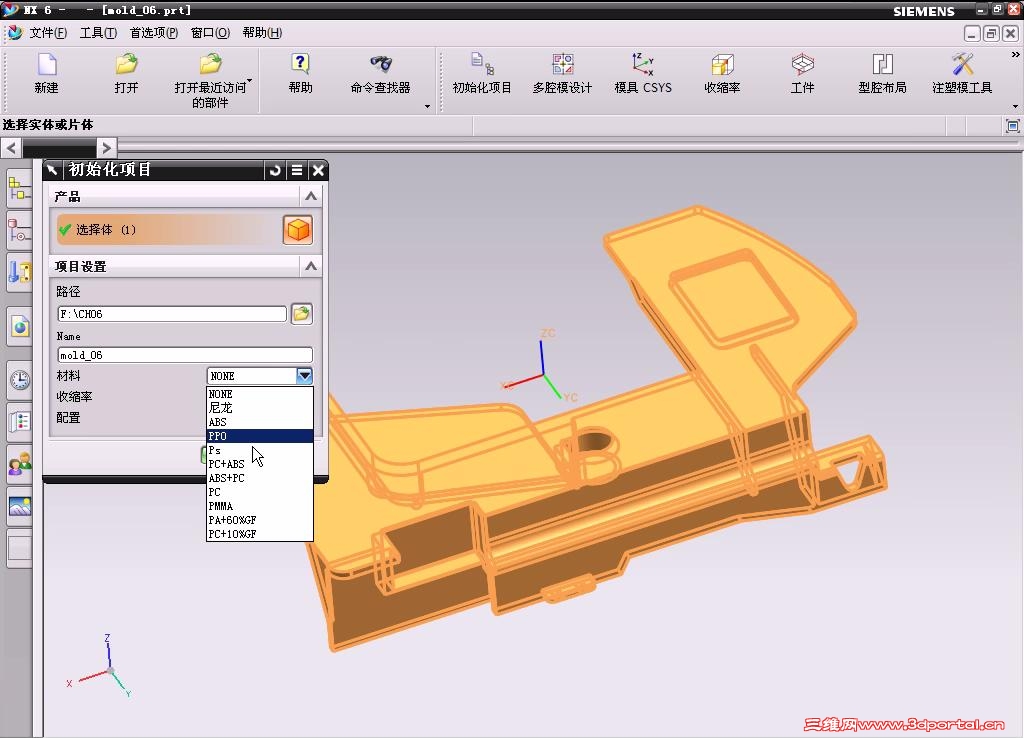Select 尼龙 from material list
The height and width of the screenshot is (738, 1024).
point(260,408)
